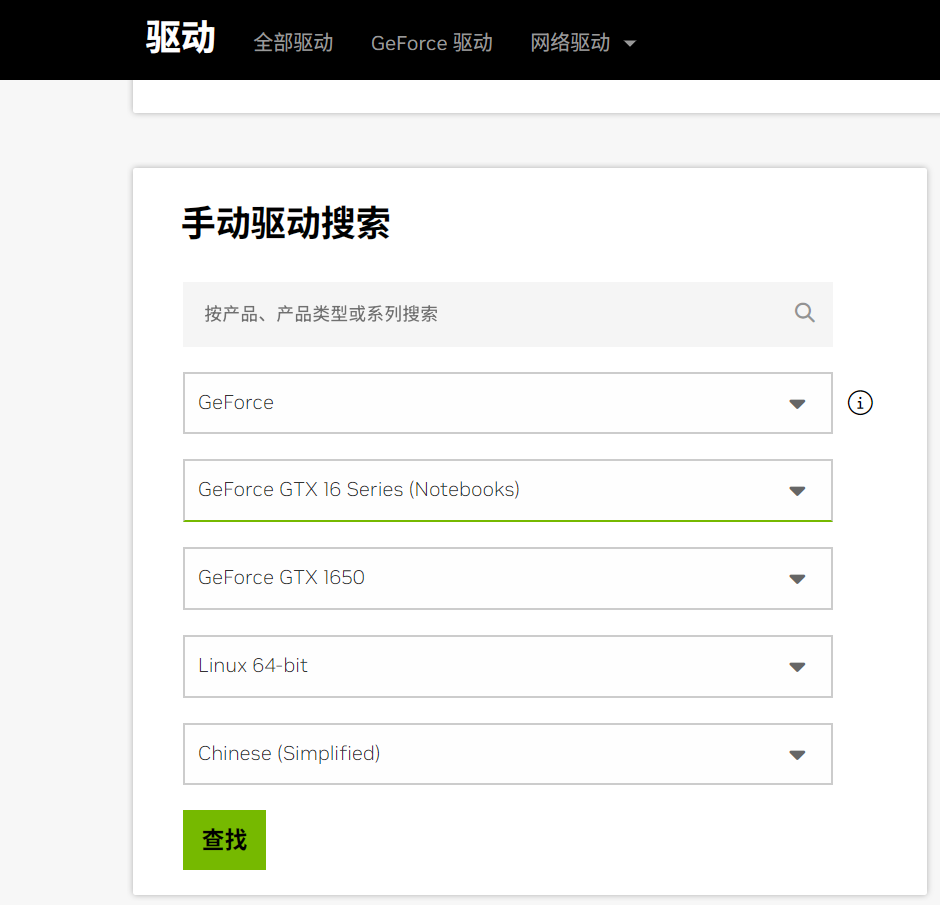Expand the 网络驱动 menu arrow
Screen dimensions: 940x905
coord(629,44)
